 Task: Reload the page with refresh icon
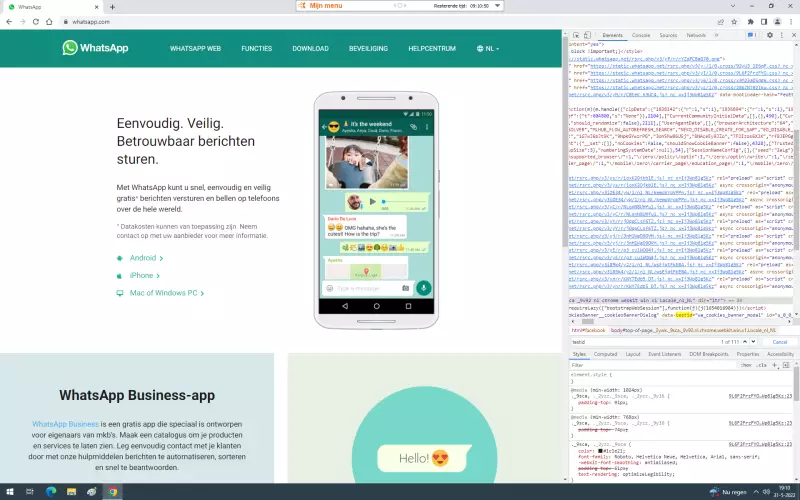tap(36, 21)
